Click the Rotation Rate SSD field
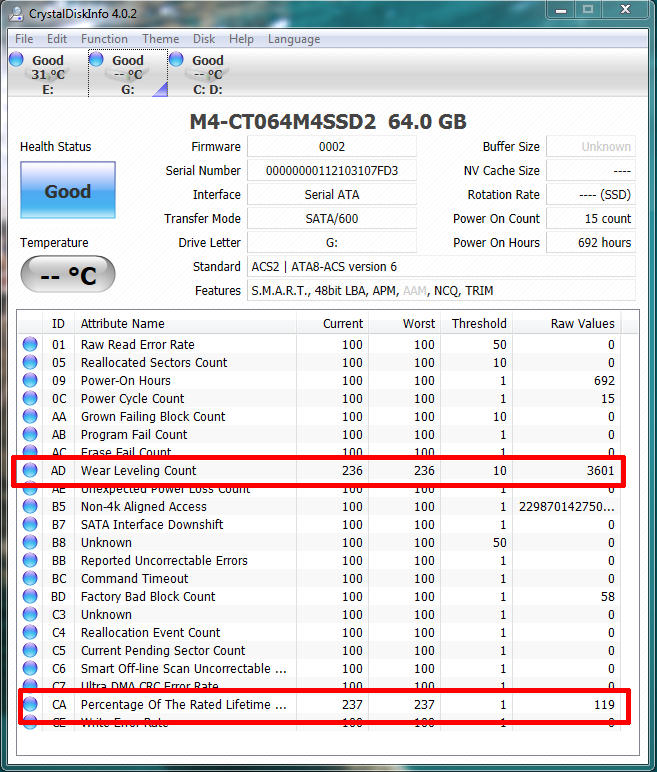The width and height of the screenshot is (657, 772). pyautogui.click(x=591, y=194)
